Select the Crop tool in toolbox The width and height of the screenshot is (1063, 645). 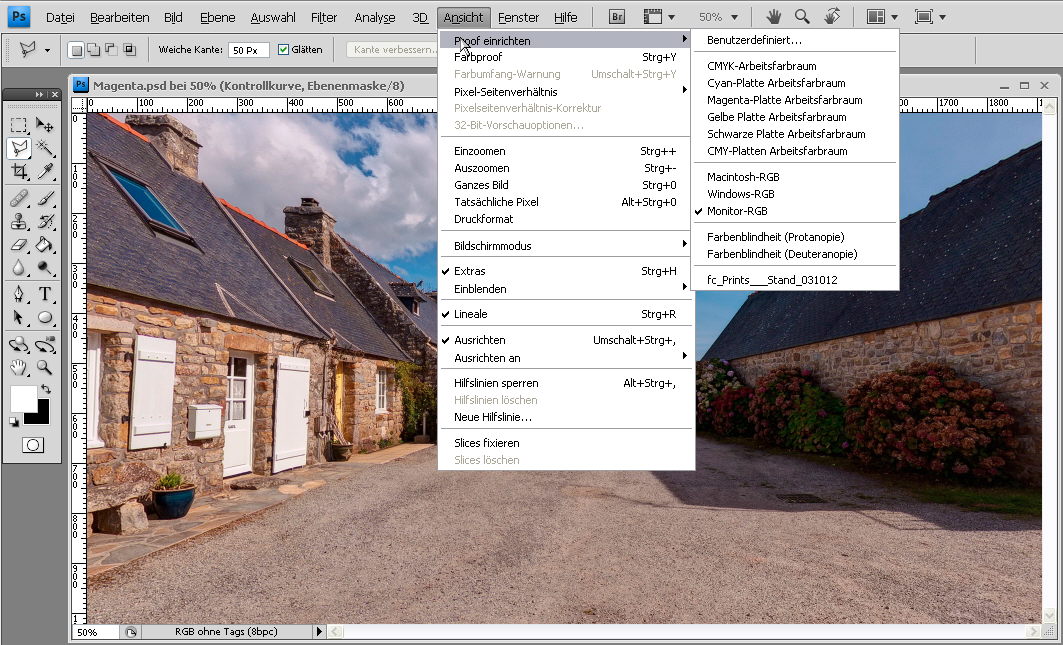pos(19,172)
